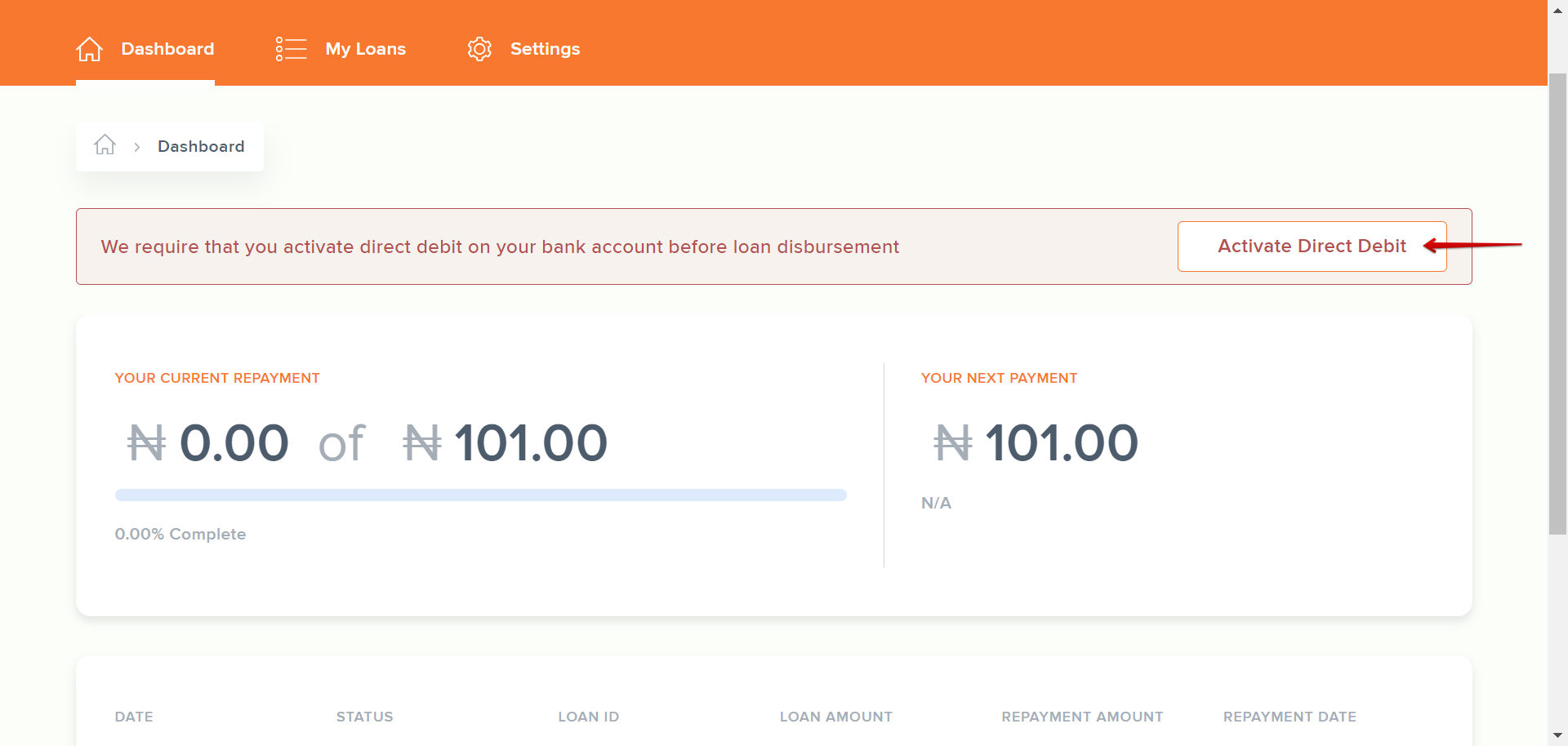Viewport: 1568px width, 746px height.
Task: Select the Dashboard breadcrumb link
Action: tap(201, 147)
